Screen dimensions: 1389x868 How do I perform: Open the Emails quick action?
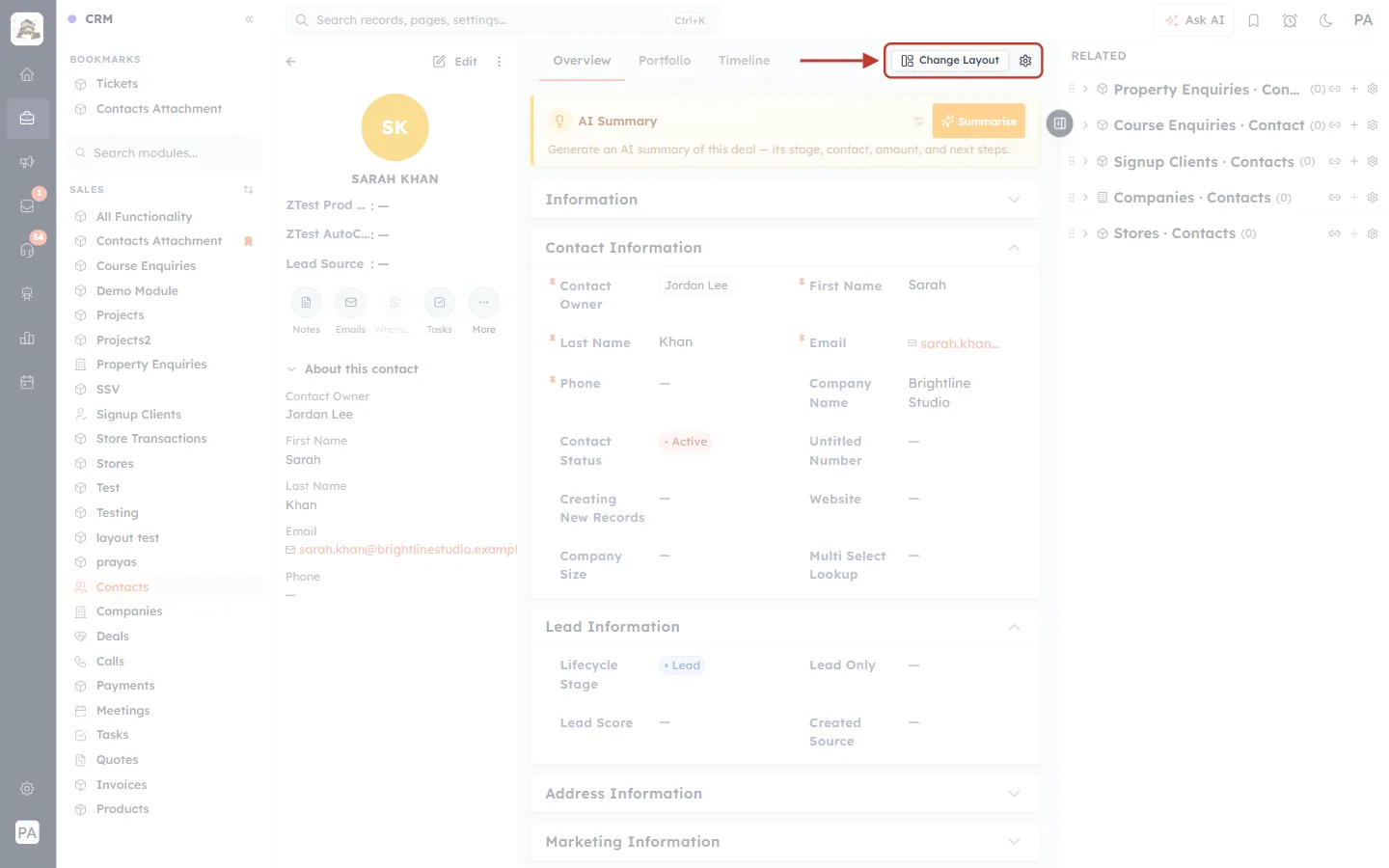click(350, 303)
